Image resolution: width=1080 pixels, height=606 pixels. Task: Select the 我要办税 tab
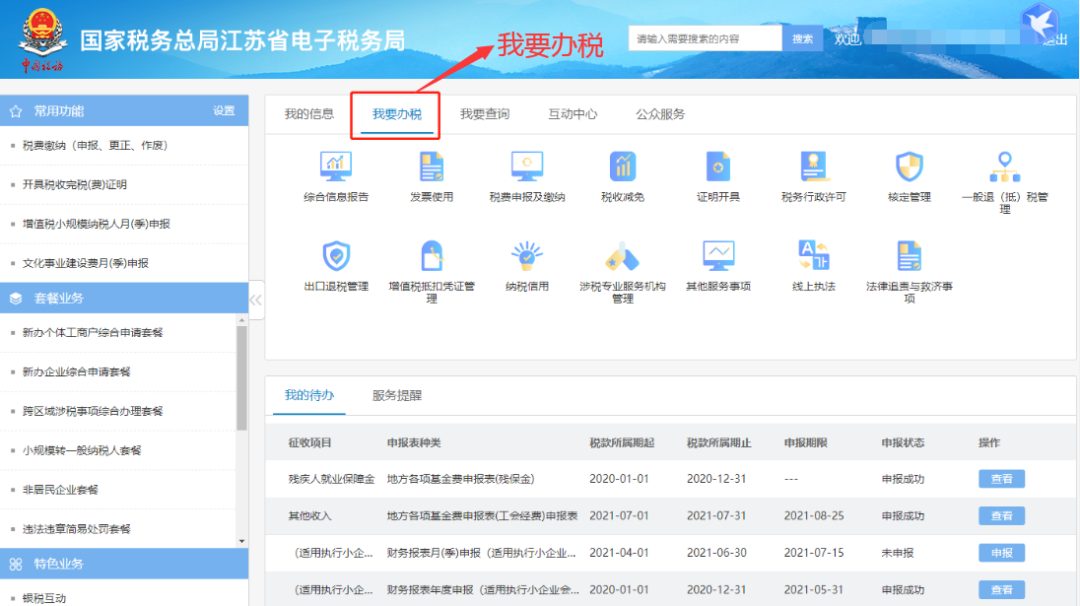coord(397,114)
